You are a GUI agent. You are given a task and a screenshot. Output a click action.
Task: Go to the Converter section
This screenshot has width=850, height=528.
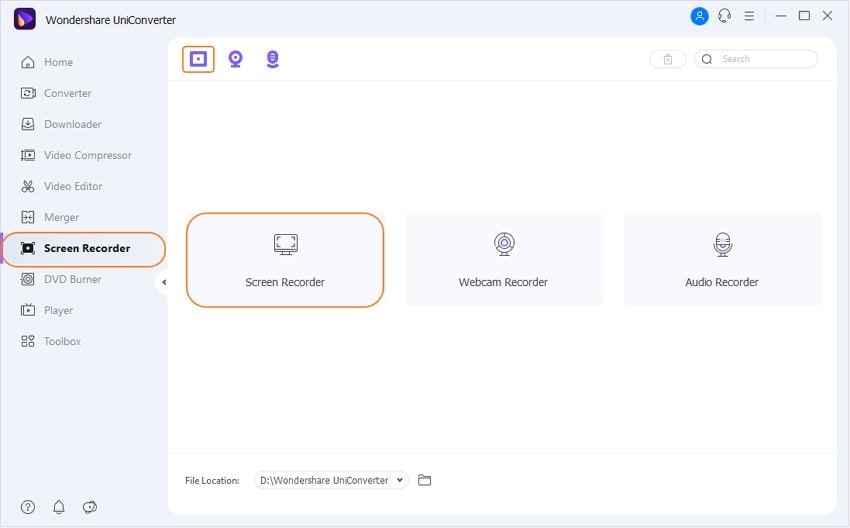point(67,93)
